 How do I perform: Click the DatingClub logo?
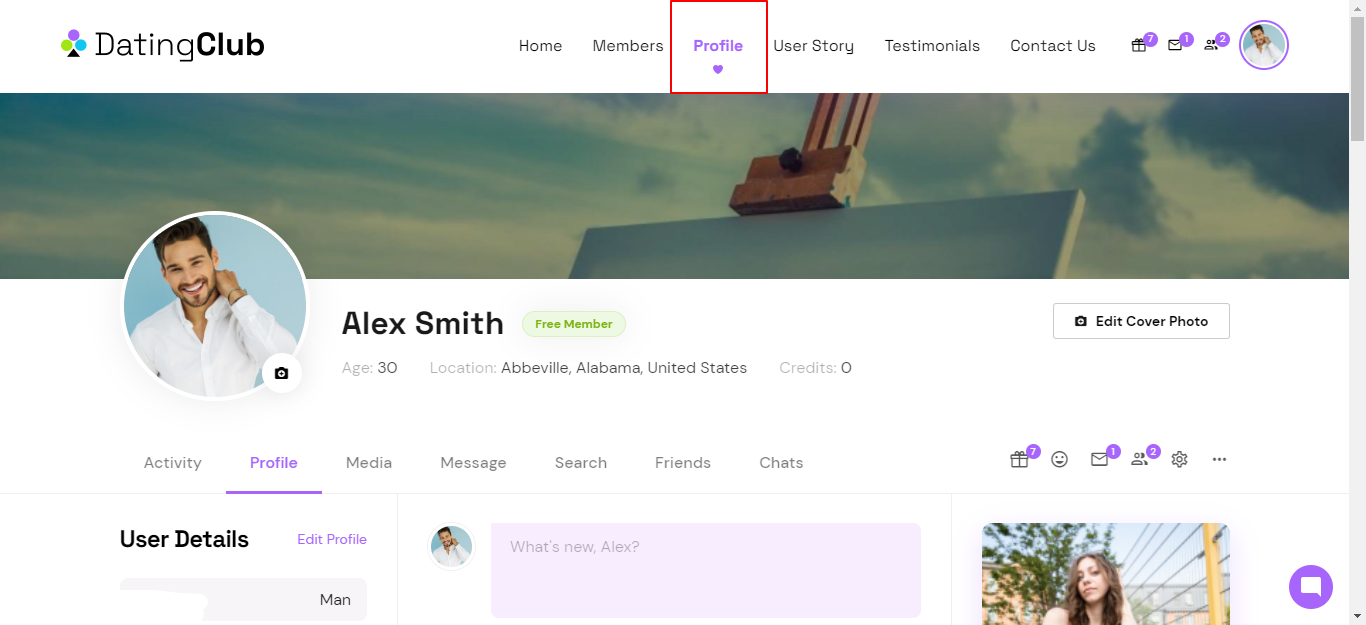coord(162,45)
